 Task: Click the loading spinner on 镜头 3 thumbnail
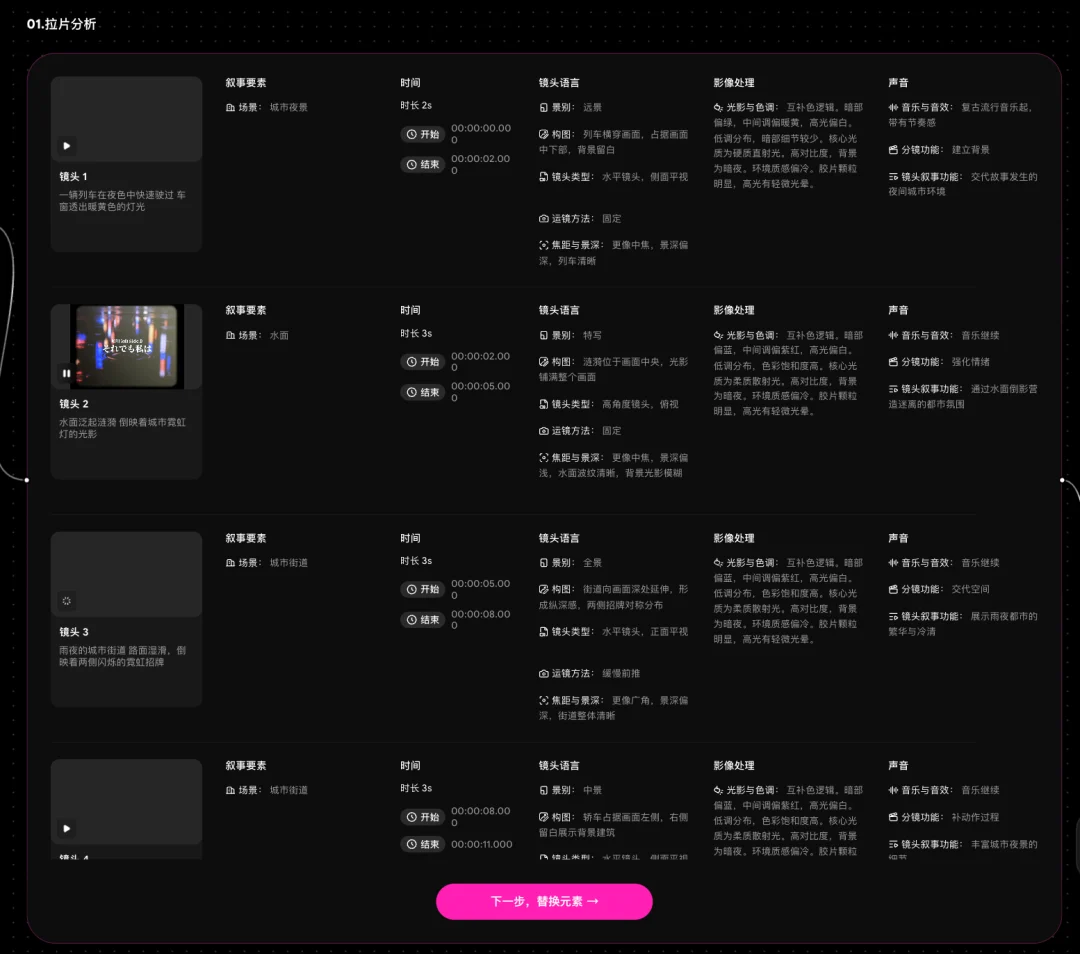point(67,601)
